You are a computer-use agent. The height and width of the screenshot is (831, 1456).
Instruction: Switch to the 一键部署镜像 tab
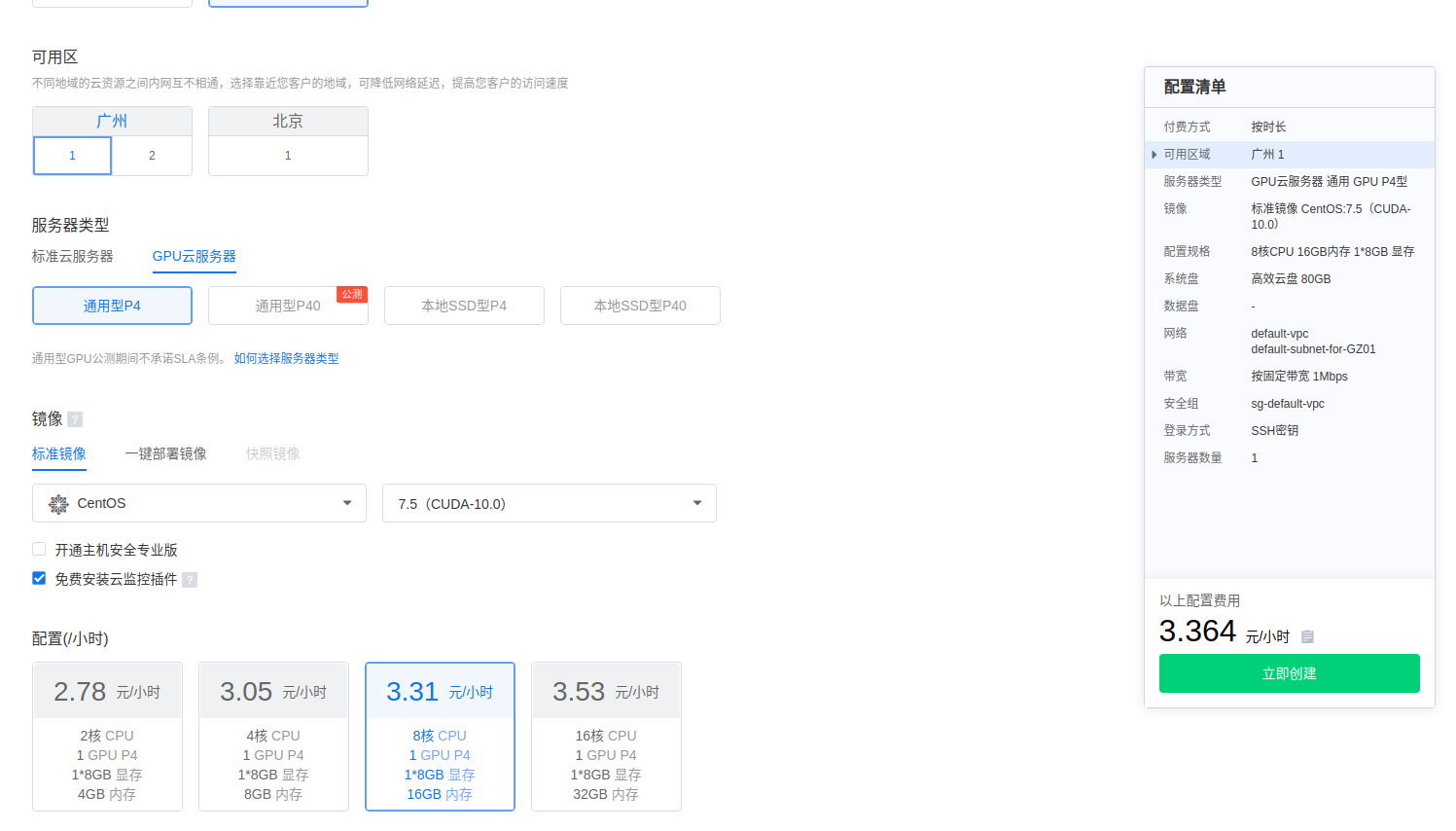click(165, 452)
